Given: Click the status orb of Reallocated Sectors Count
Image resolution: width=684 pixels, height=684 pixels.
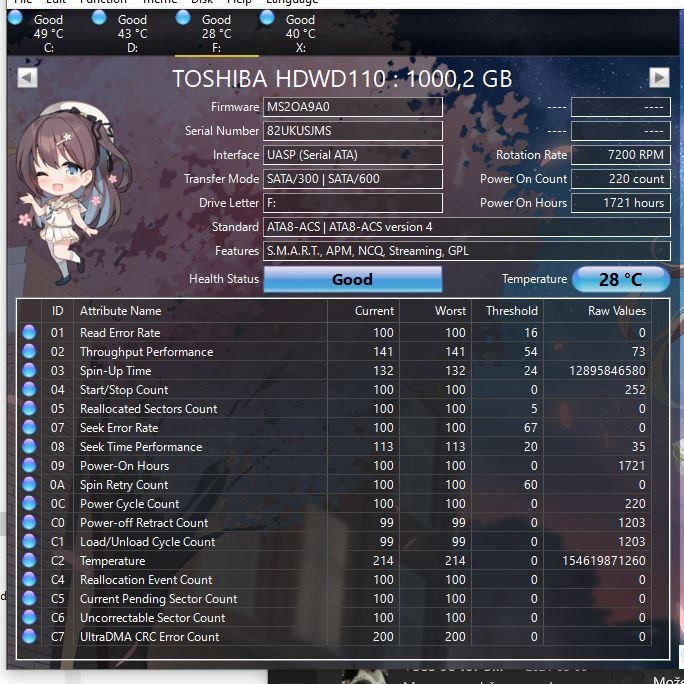Looking at the screenshot, I should tap(29, 408).
